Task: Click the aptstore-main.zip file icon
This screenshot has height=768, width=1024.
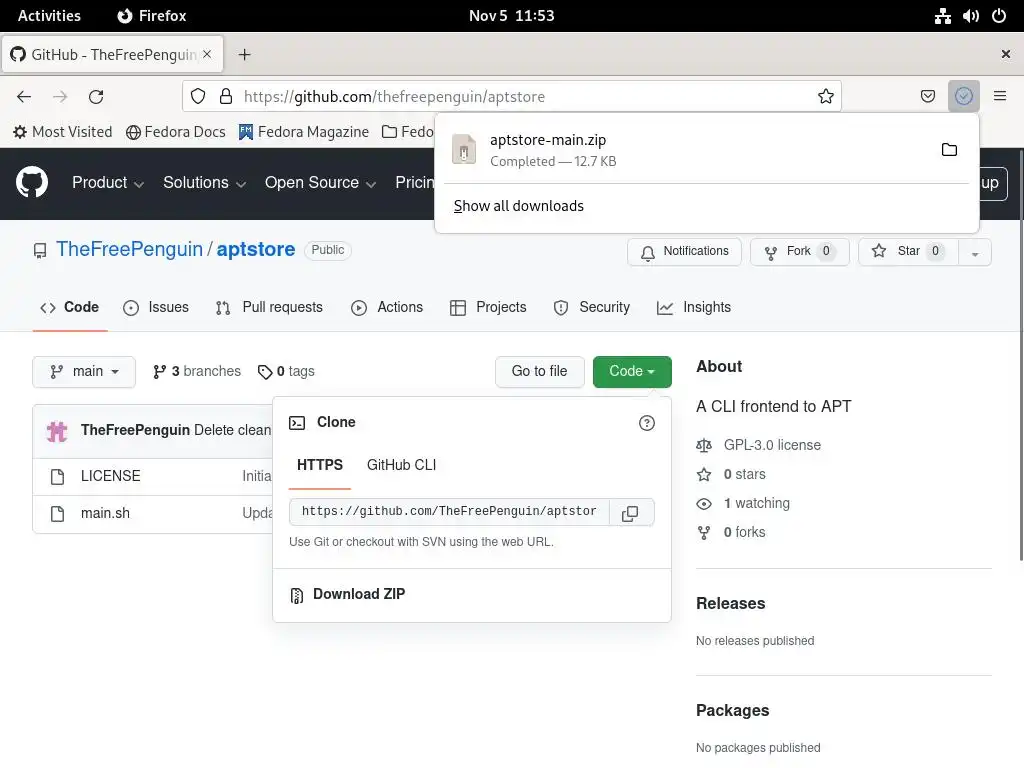Action: (464, 149)
